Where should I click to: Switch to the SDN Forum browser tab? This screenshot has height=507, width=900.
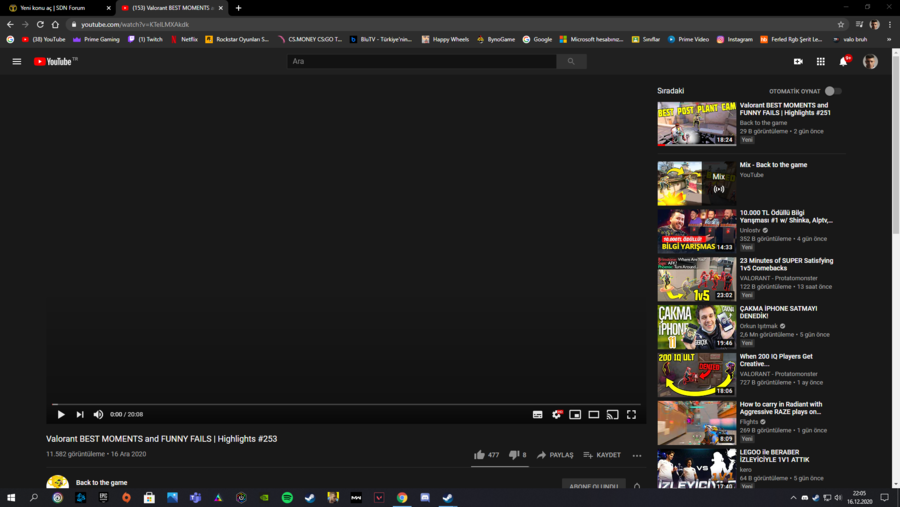(x=59, y=8)
